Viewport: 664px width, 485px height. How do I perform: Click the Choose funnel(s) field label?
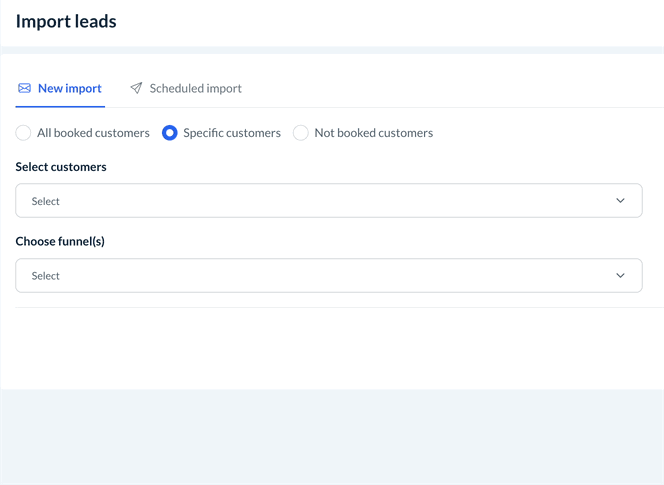pos(60,241)
